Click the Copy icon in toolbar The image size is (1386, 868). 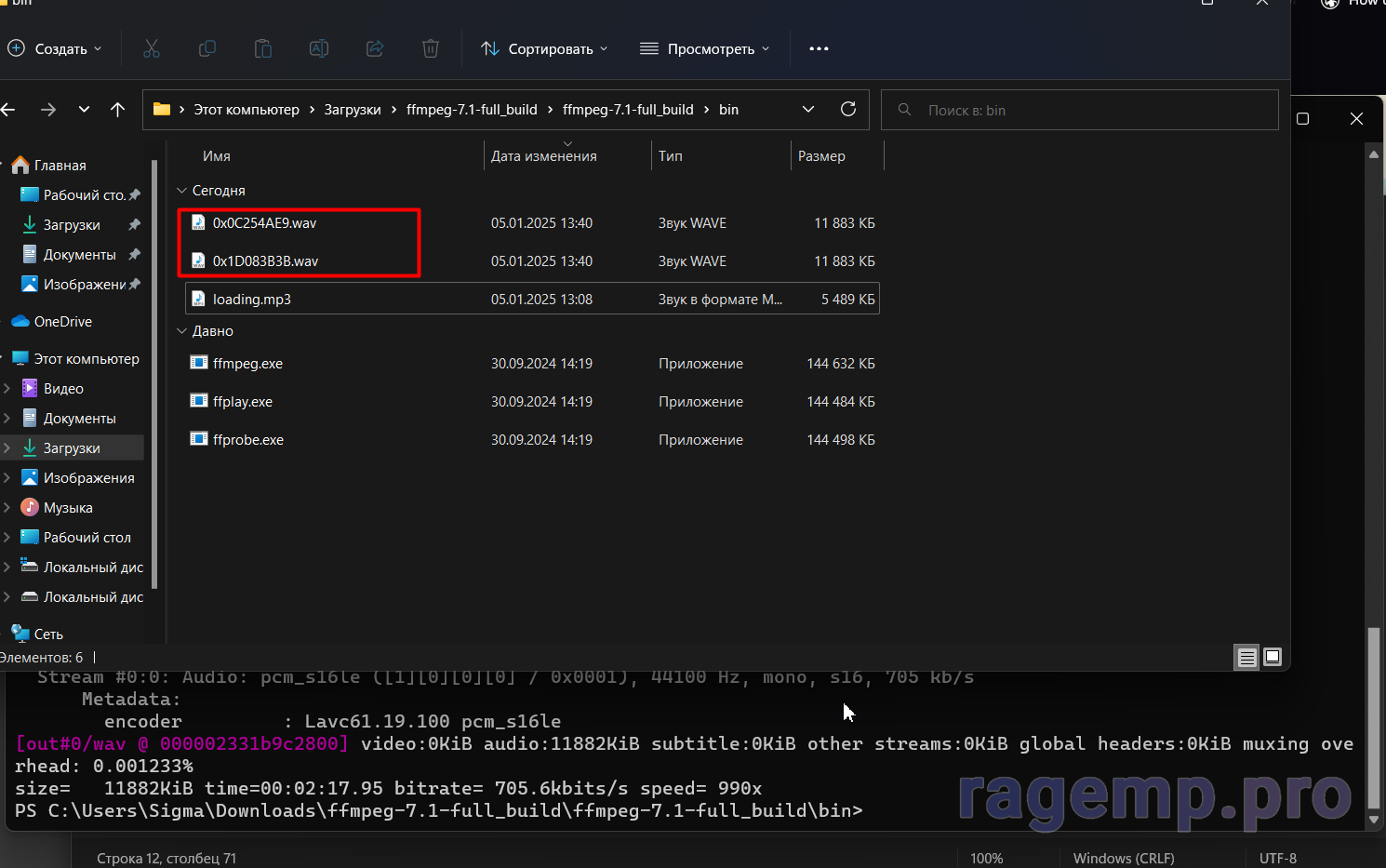(207, 48)
